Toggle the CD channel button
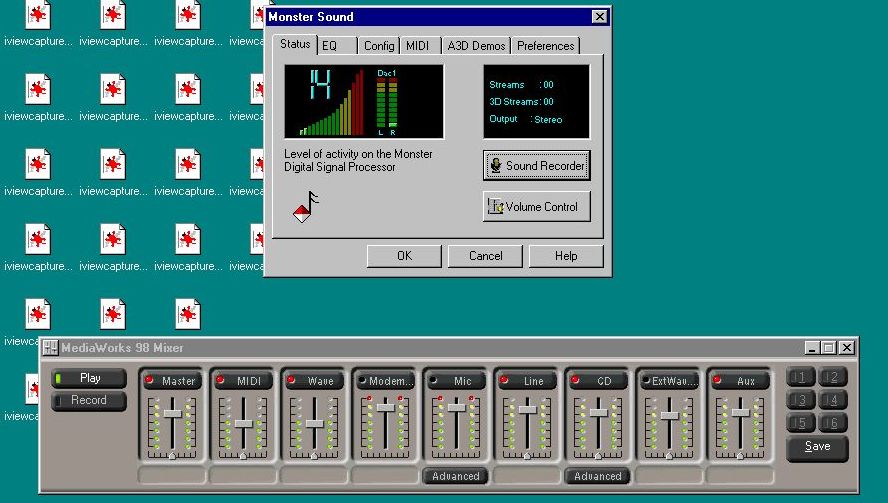Screen dimensions: 888x503 [598, 381]
